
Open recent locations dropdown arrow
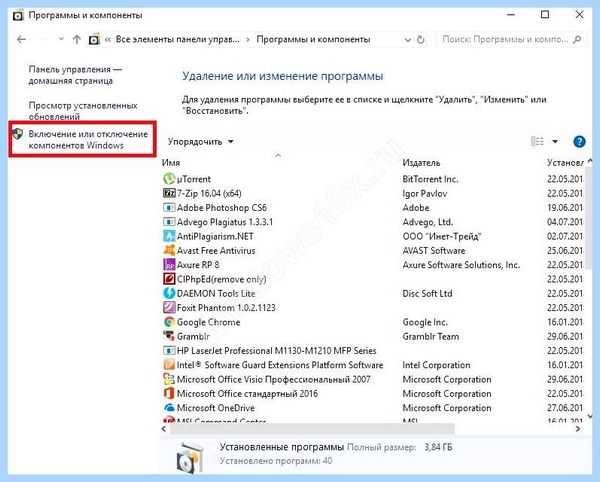click(61, 39)
